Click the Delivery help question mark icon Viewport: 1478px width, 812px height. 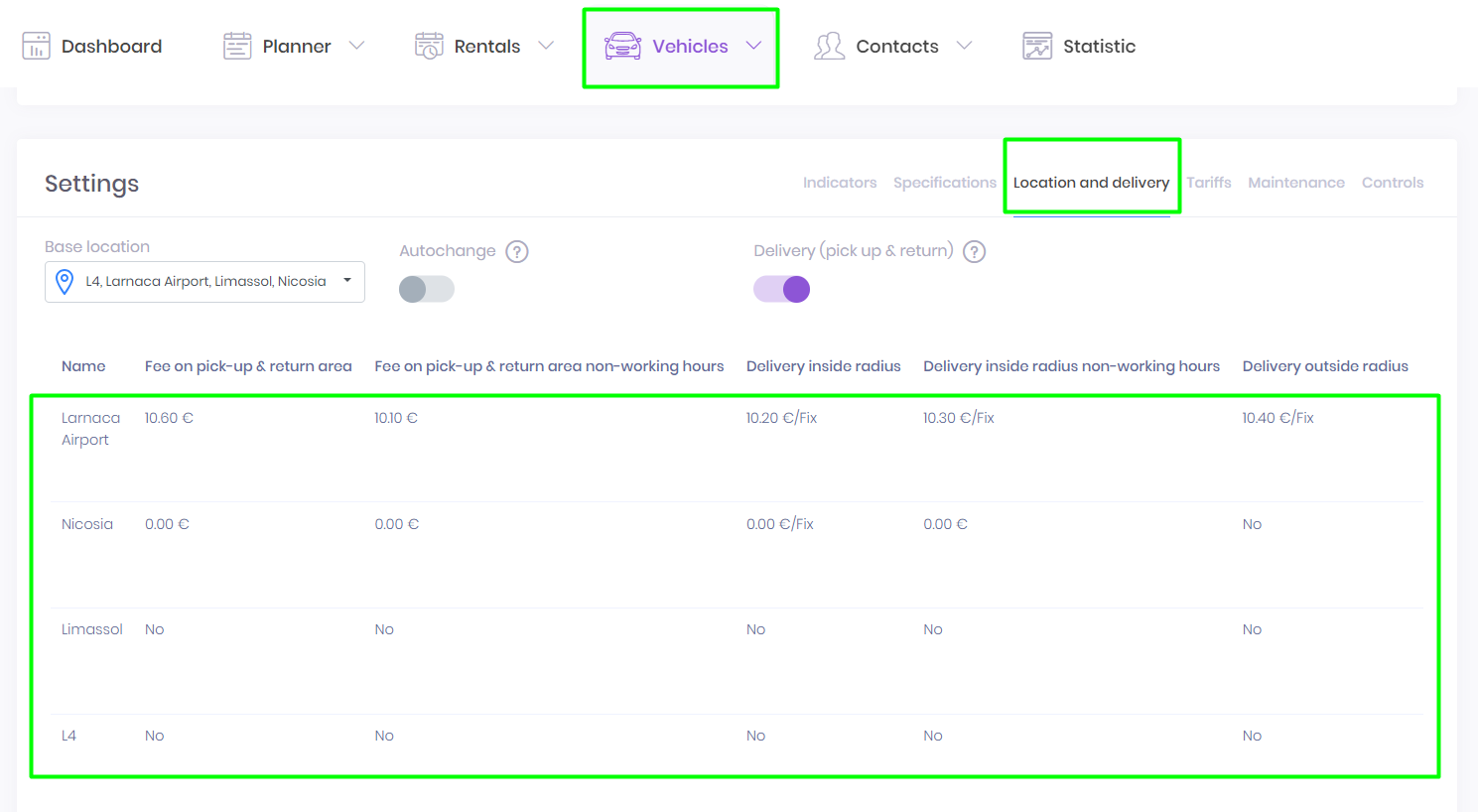975,251
